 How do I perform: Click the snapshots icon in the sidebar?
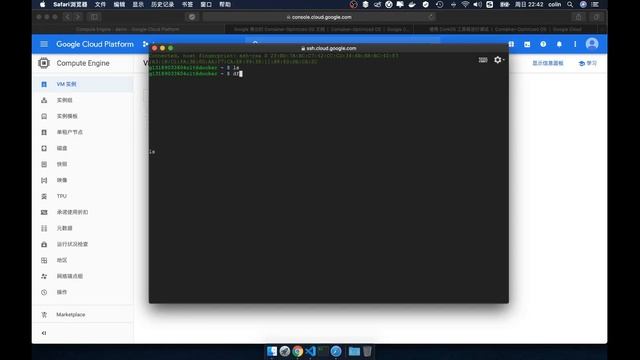click(44, 164)
